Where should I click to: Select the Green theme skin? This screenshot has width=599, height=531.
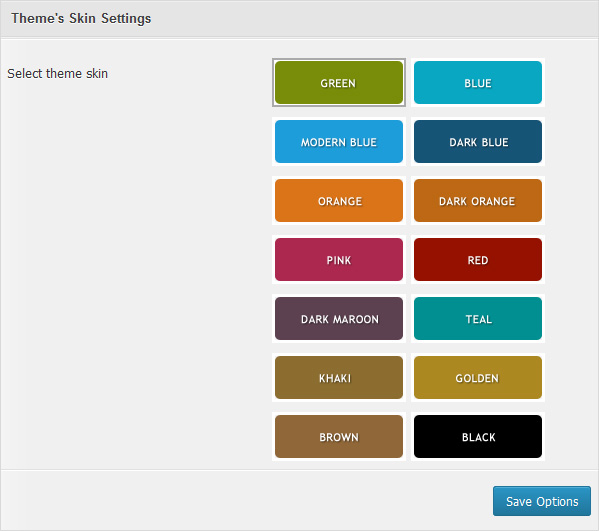[x=339, y=83]
